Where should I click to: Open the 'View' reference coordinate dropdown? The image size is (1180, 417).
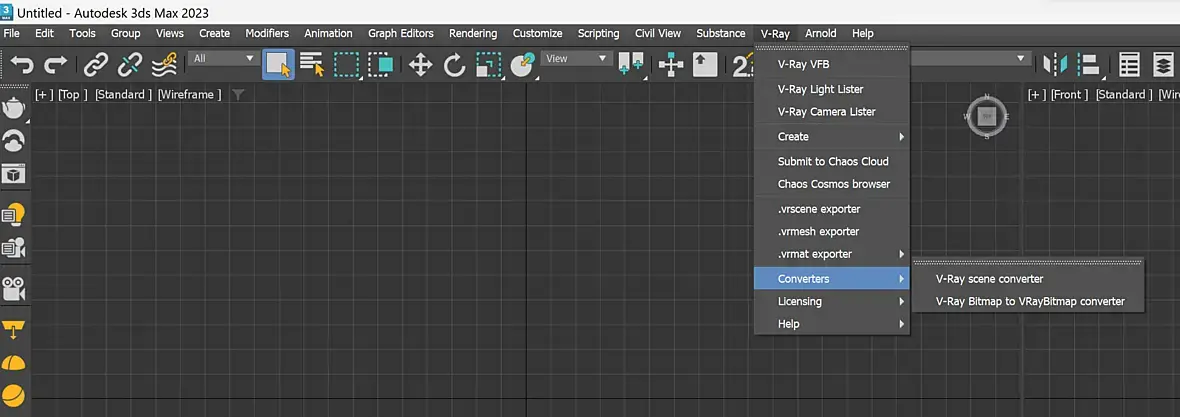576,58
